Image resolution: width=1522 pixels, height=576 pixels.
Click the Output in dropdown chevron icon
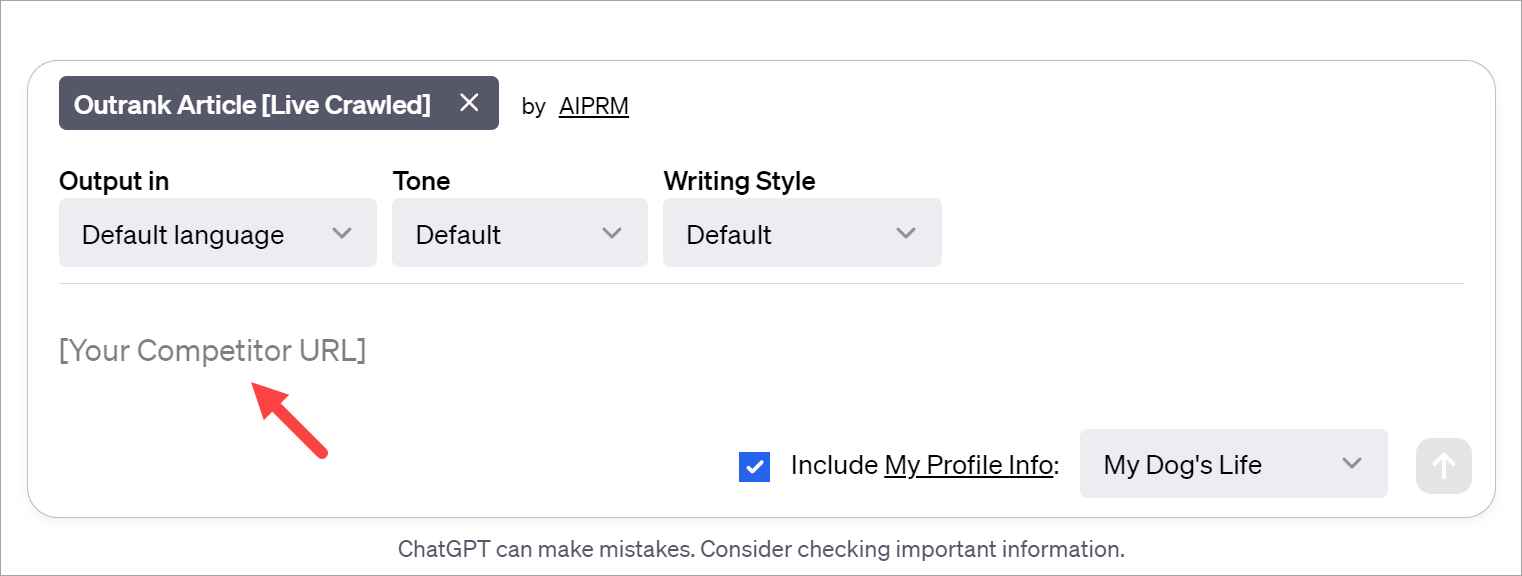343,232
